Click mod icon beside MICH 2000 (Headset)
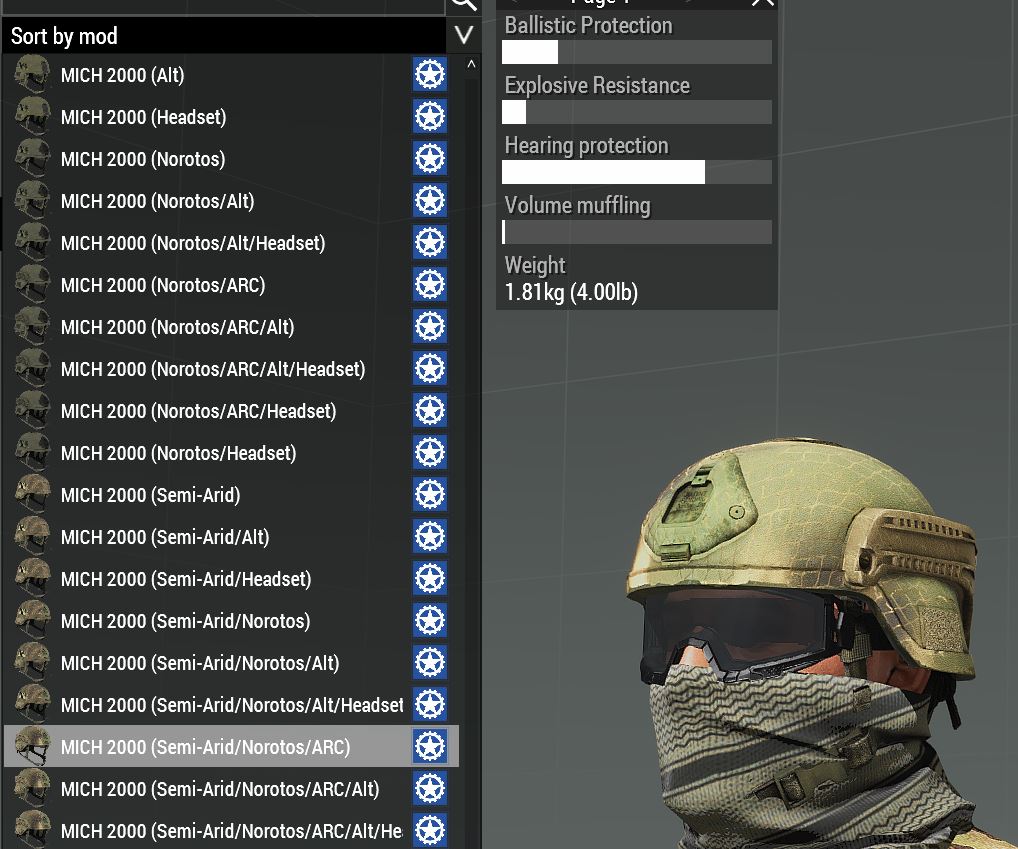This screenshot has height=849, width=1018. [x=430, y=117]
